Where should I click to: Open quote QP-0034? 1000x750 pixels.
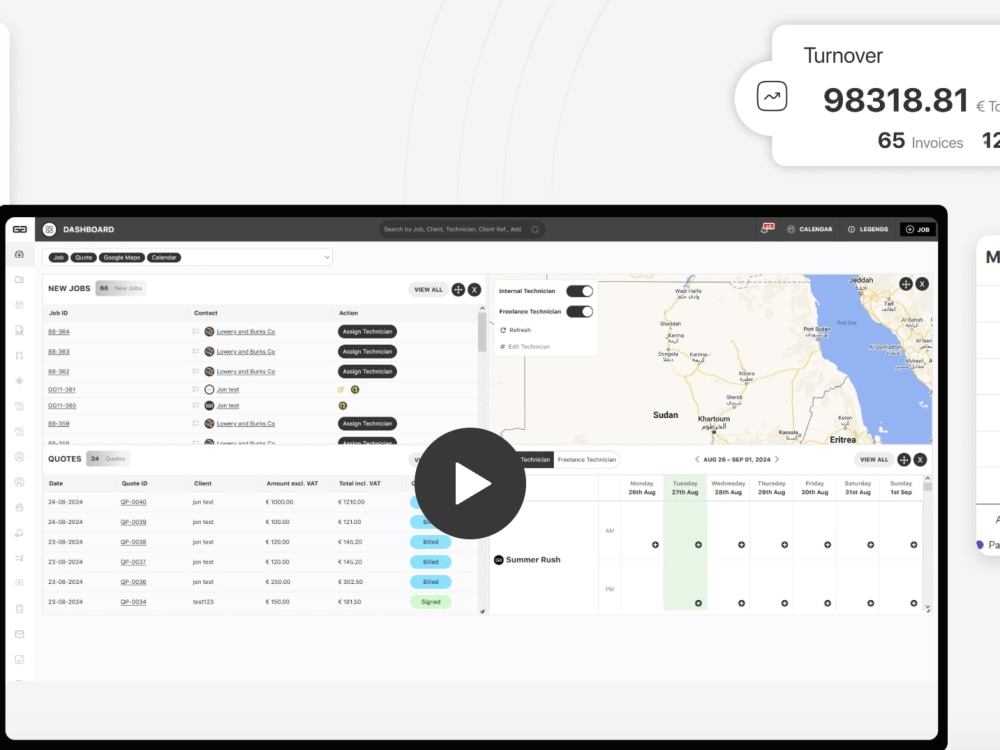click(x=133, y=602)
